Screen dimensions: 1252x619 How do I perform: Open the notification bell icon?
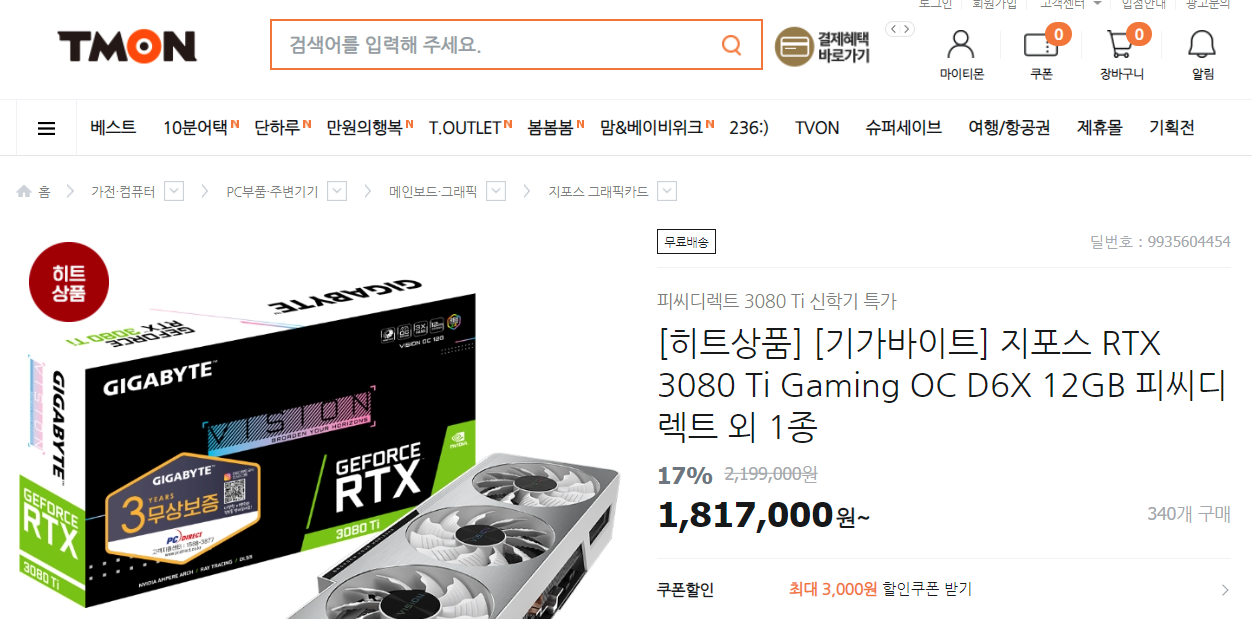point(1202,45)
